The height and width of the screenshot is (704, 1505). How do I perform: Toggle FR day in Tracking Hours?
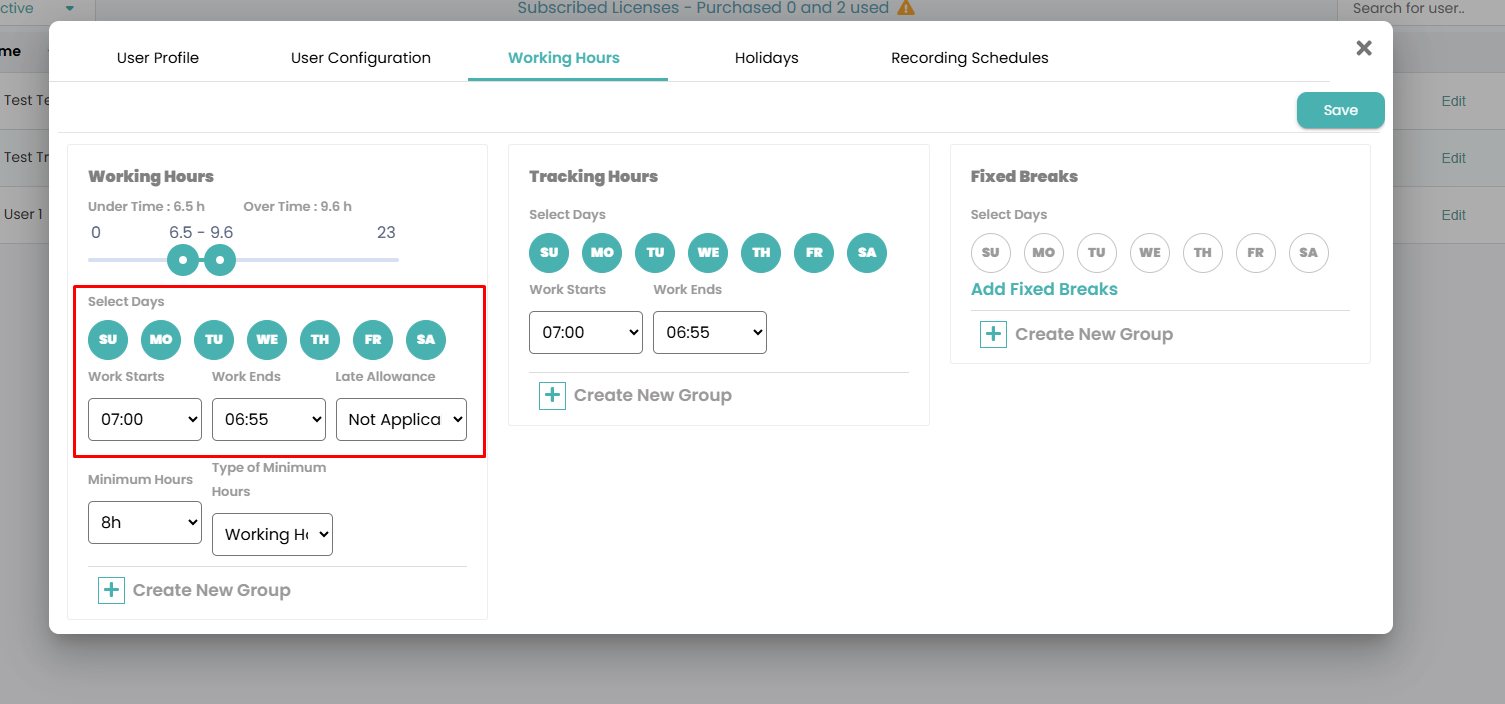(x=814, y=252)
